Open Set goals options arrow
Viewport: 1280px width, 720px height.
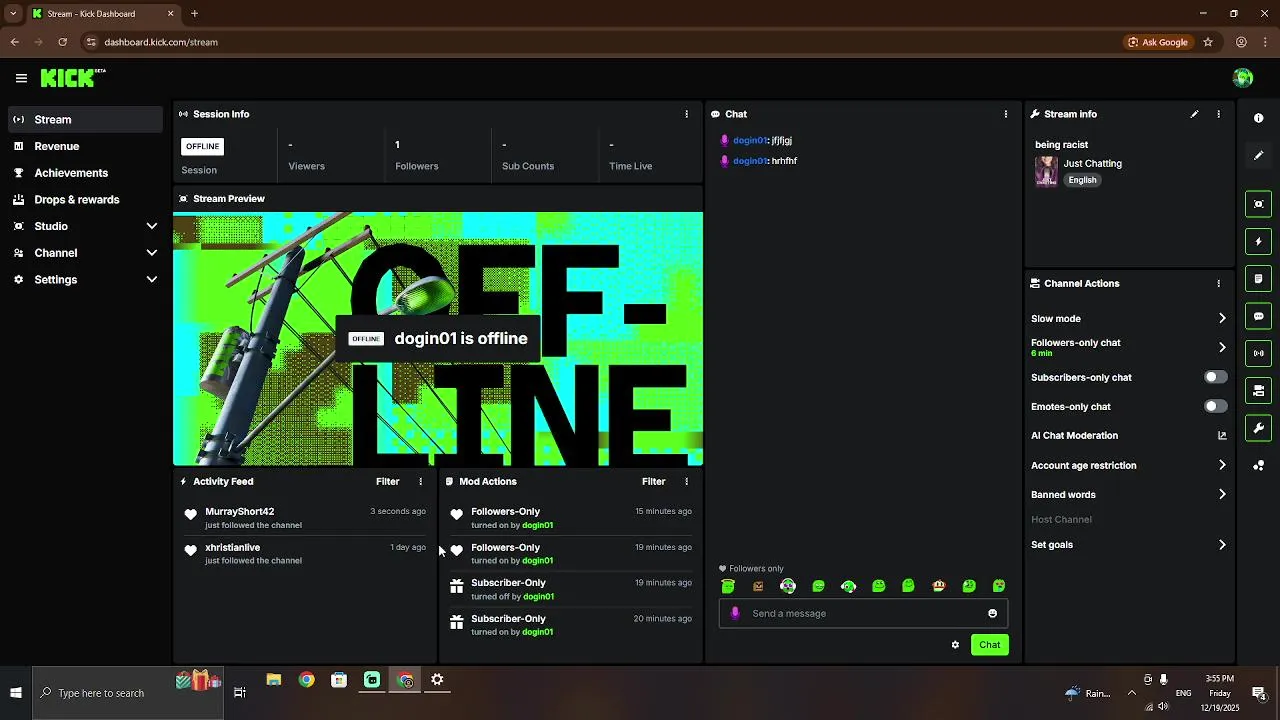coord(1222,545)
